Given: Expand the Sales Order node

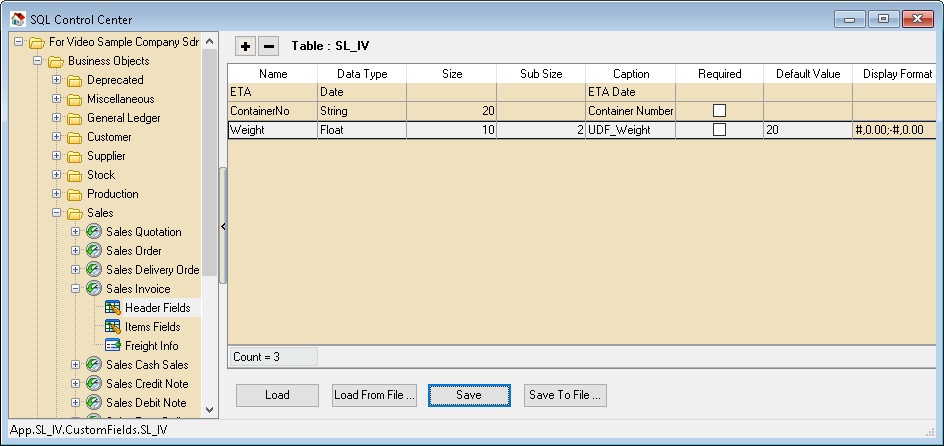Looking at the screenshot, I should (x=76, y=251).
